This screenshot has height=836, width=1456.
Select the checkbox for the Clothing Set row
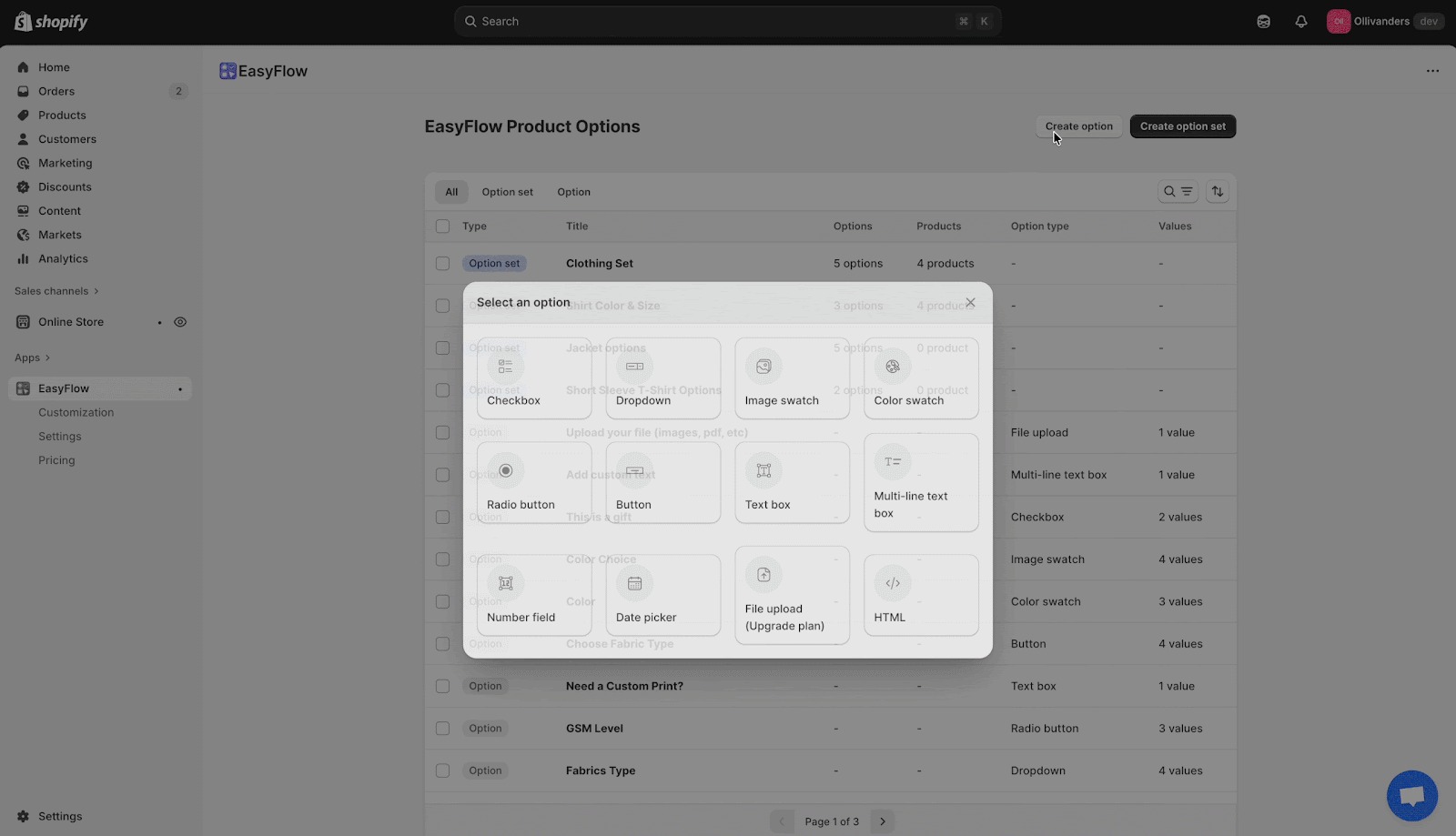pyautogui.click(x=442, y=263)
